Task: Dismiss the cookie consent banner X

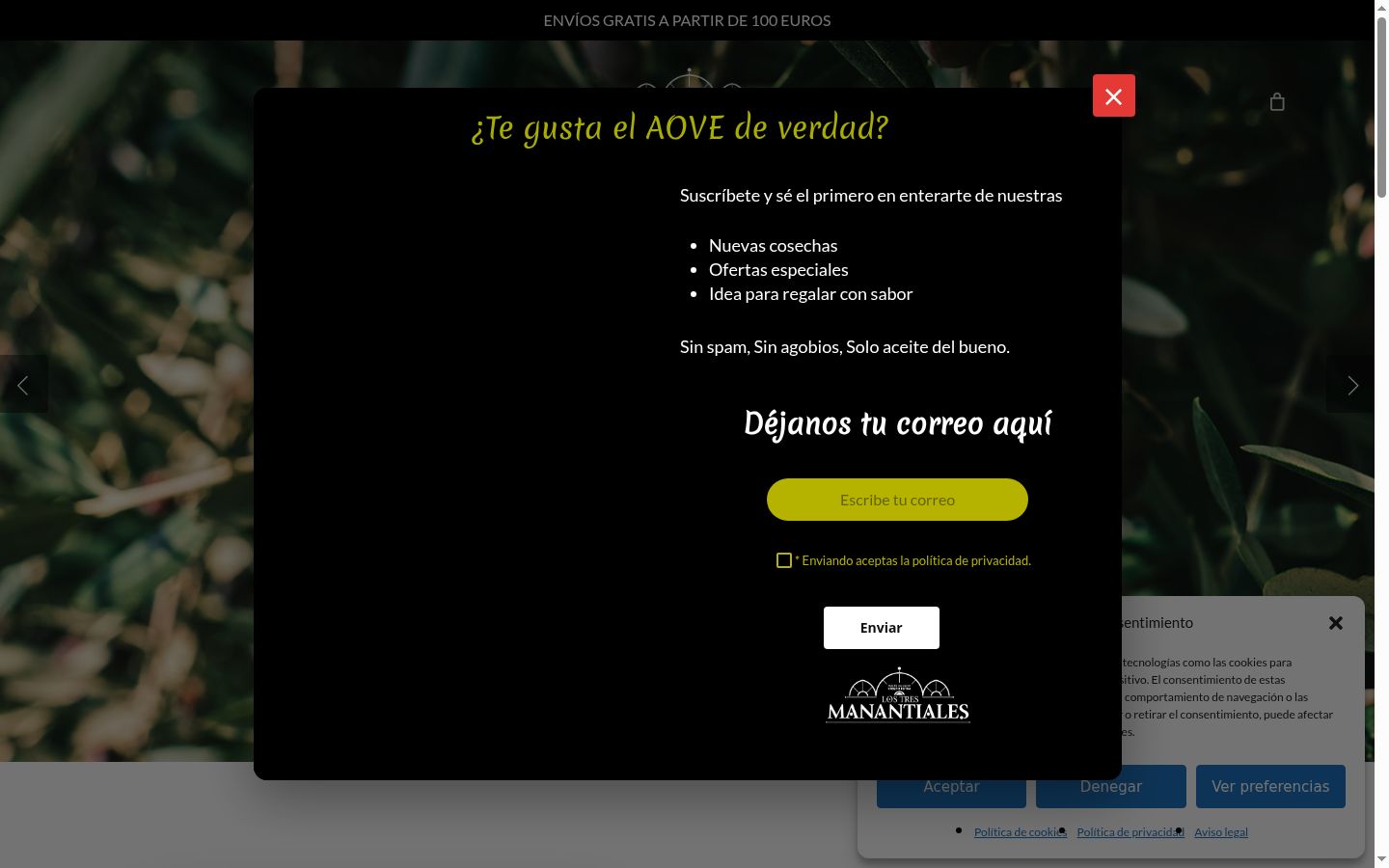Action: point(1336,623)
